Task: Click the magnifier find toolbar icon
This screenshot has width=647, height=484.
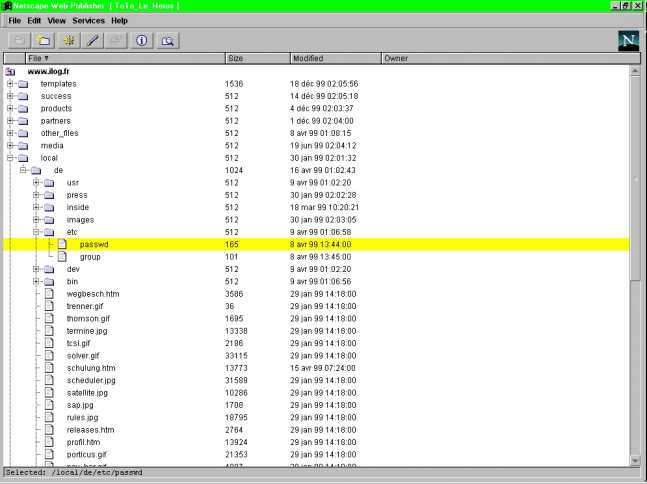Action: pos(167,40)
